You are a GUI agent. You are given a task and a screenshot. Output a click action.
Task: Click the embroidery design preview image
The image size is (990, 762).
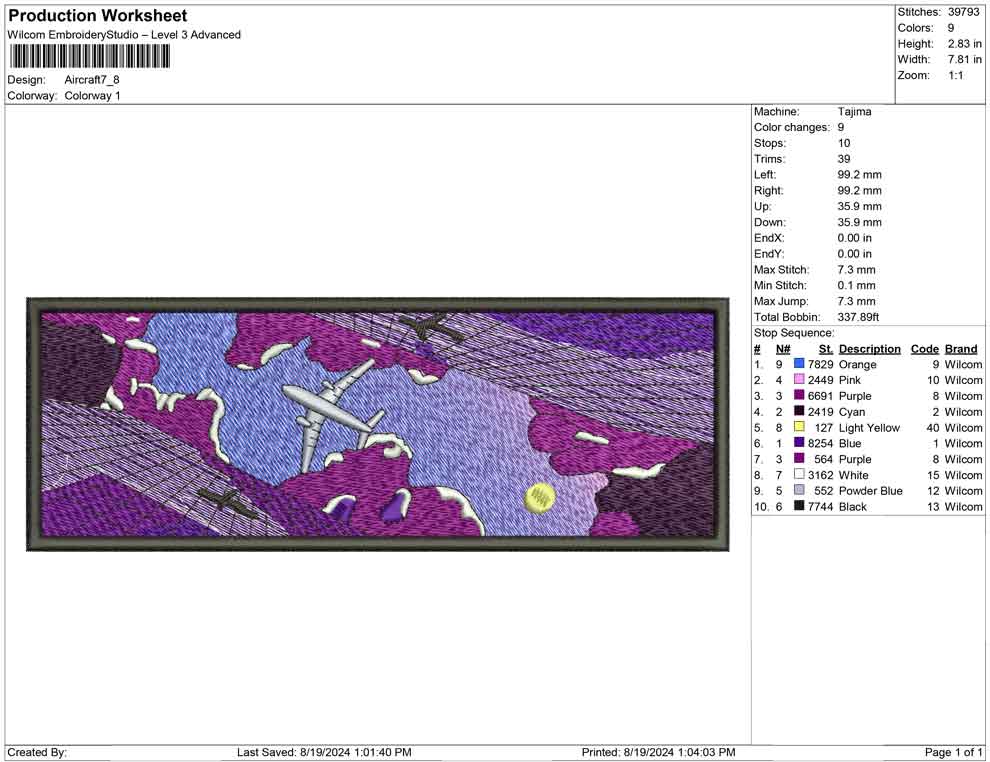[378, 424]
